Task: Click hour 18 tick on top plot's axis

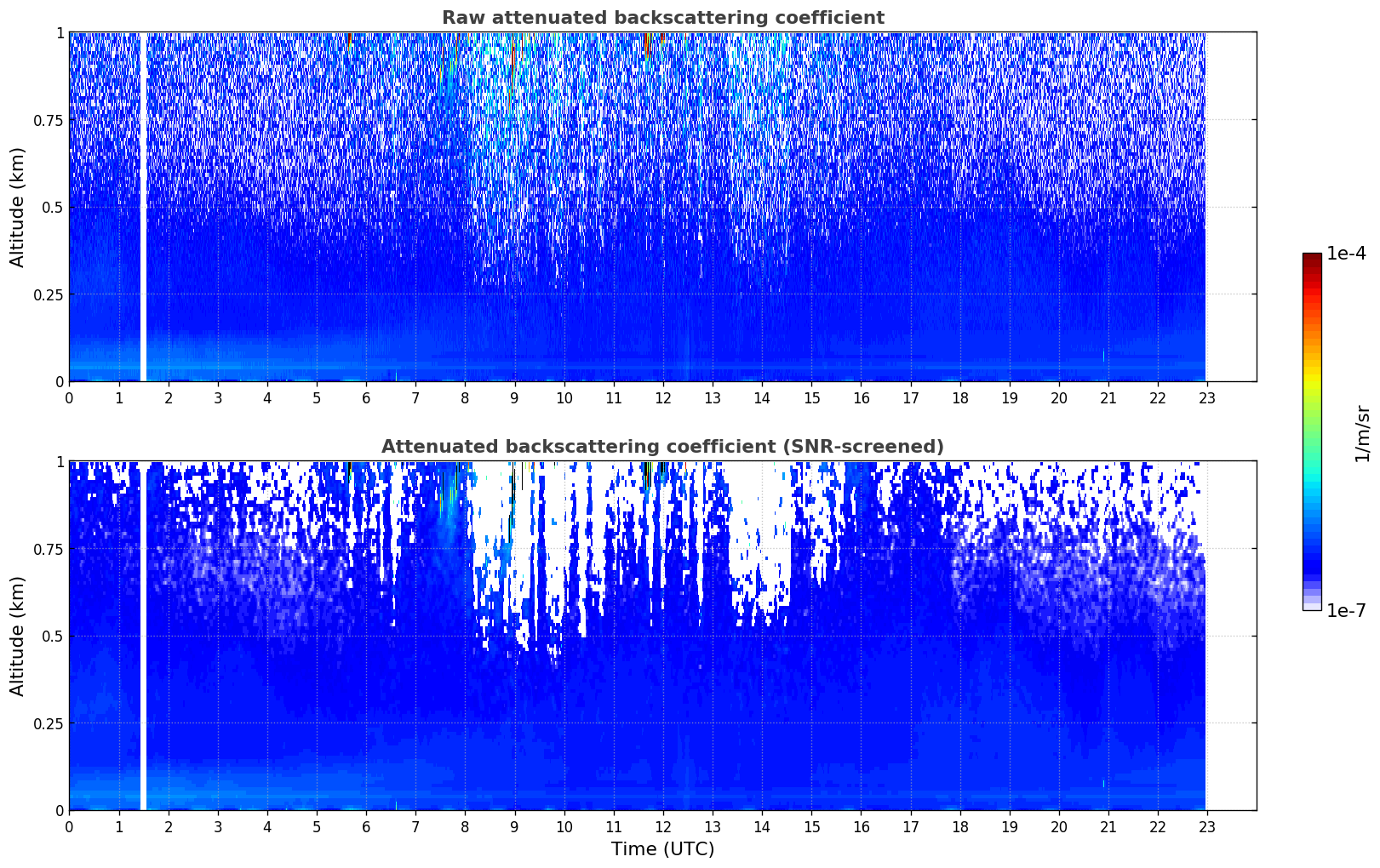Action: [959, 397]
